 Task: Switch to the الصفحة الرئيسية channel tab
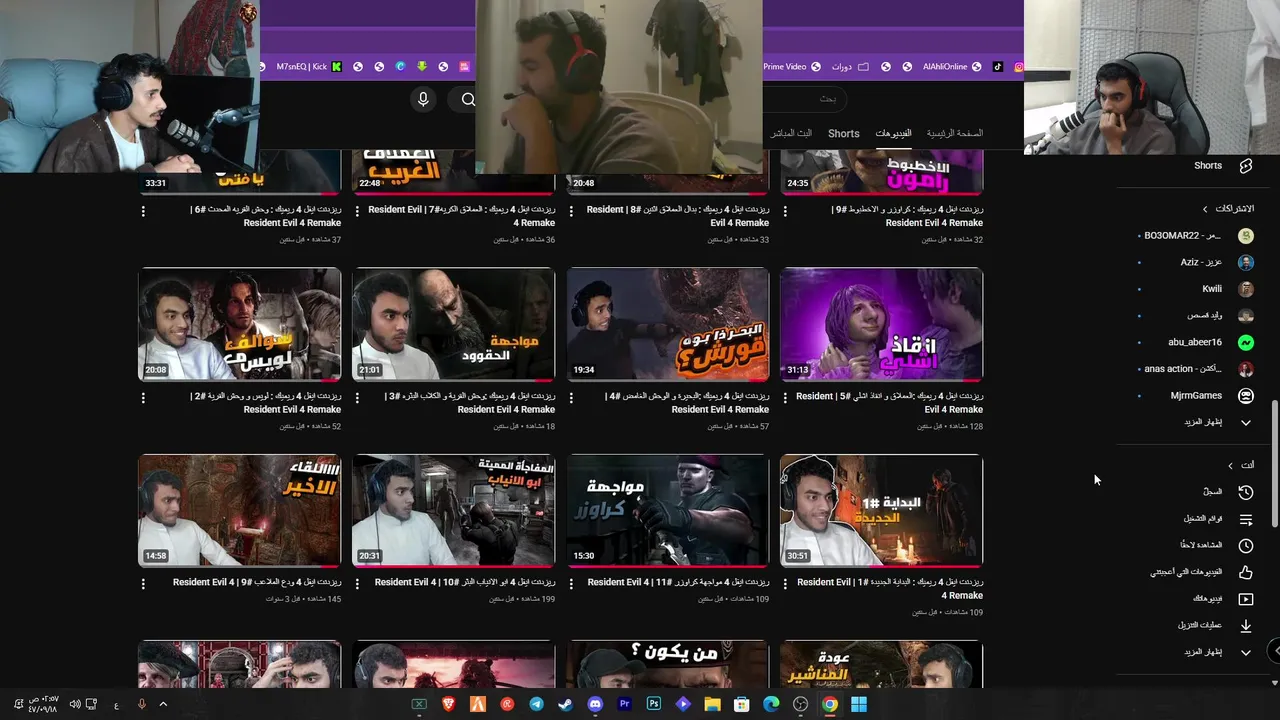pyautogui.click(x=954, y=133)
